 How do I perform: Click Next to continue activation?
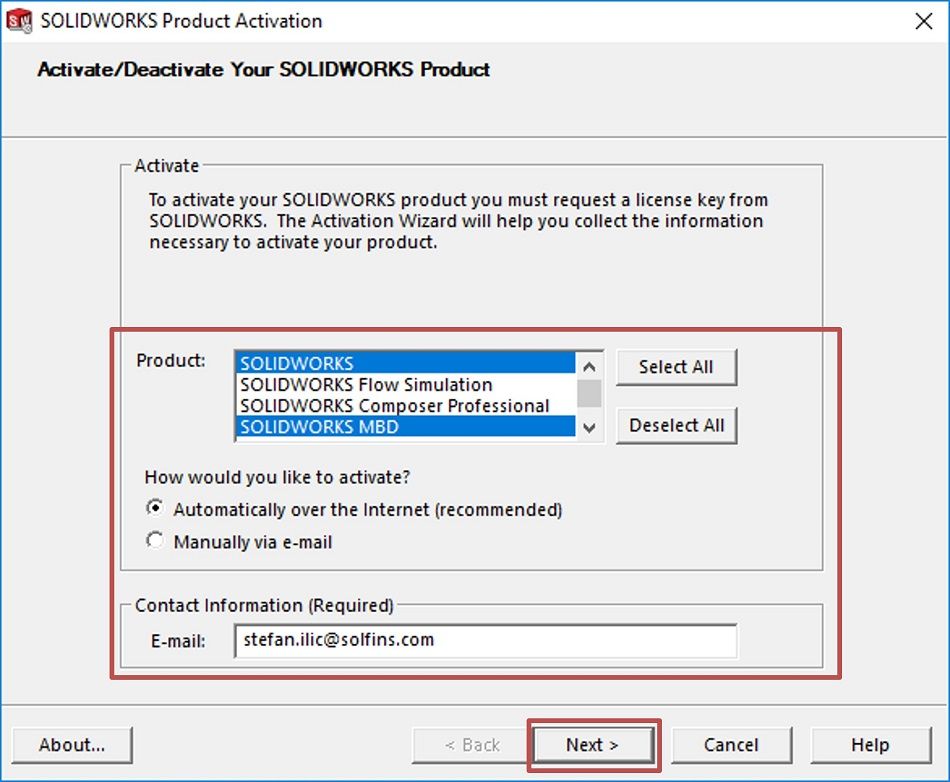pos(593,744)
